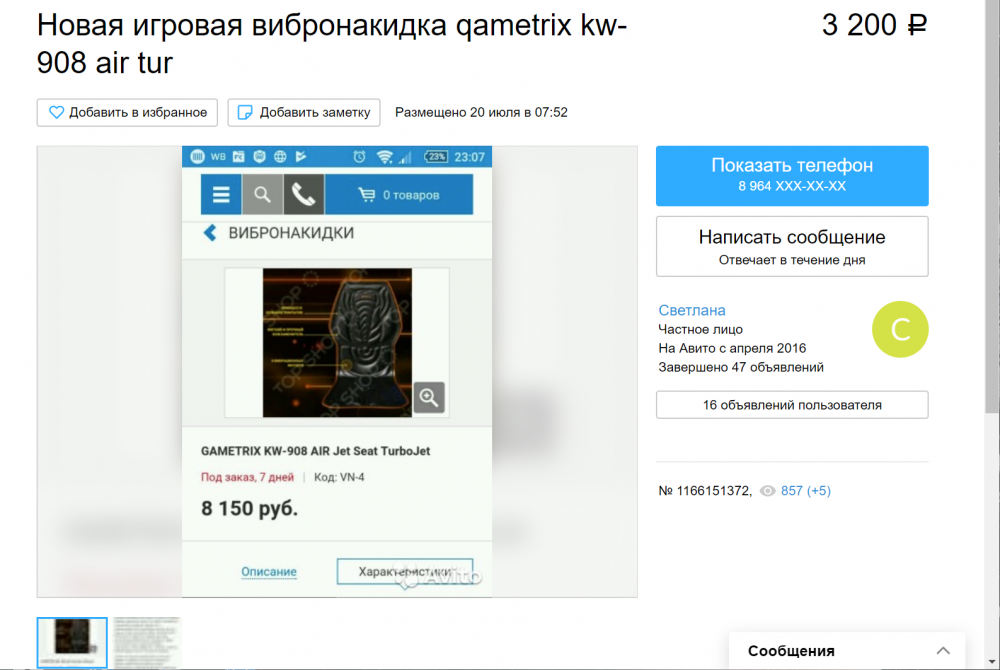Toggle favorite with Добавить в избранное

click(x=127, y=112)
